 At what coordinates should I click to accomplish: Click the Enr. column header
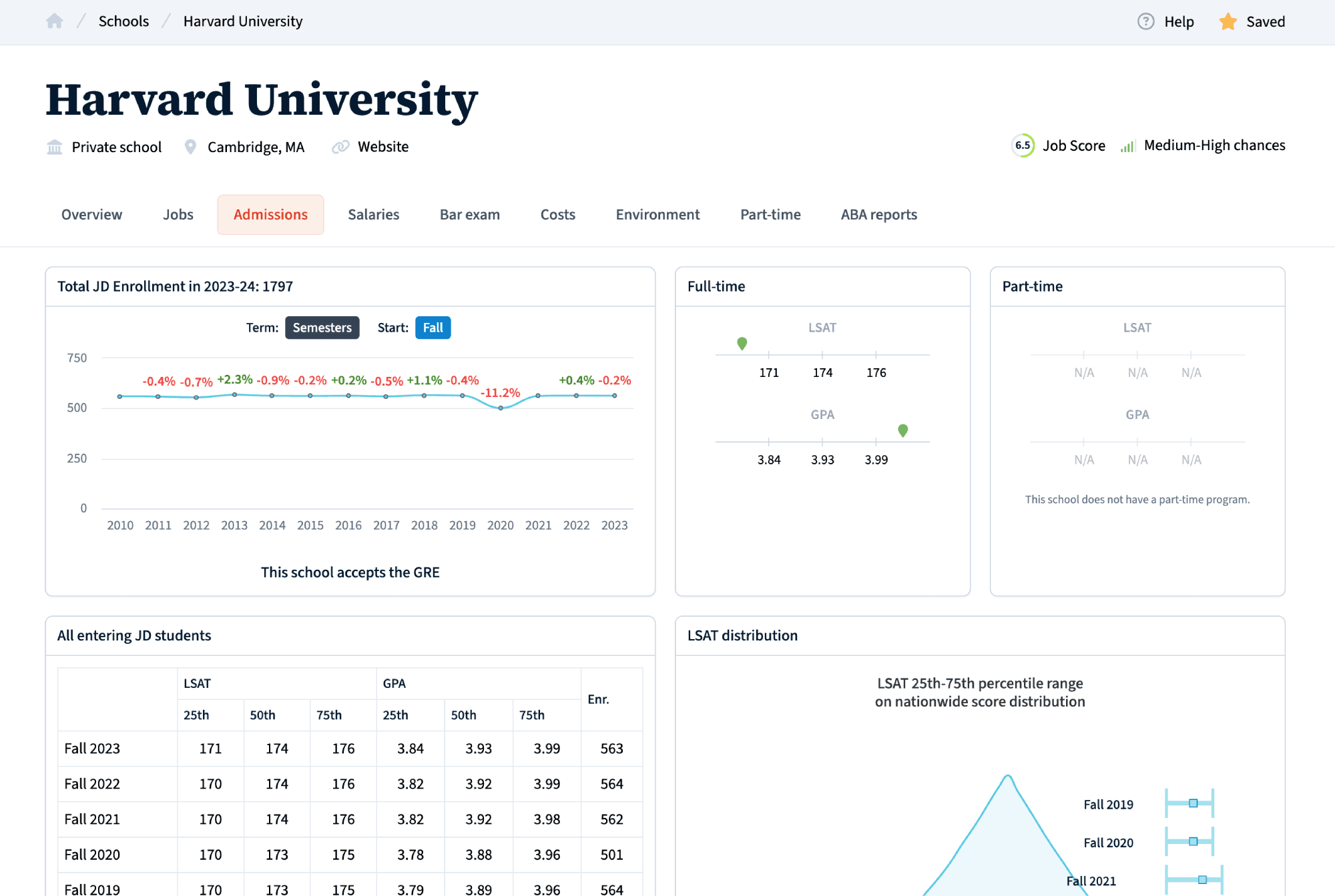point(598,699)
